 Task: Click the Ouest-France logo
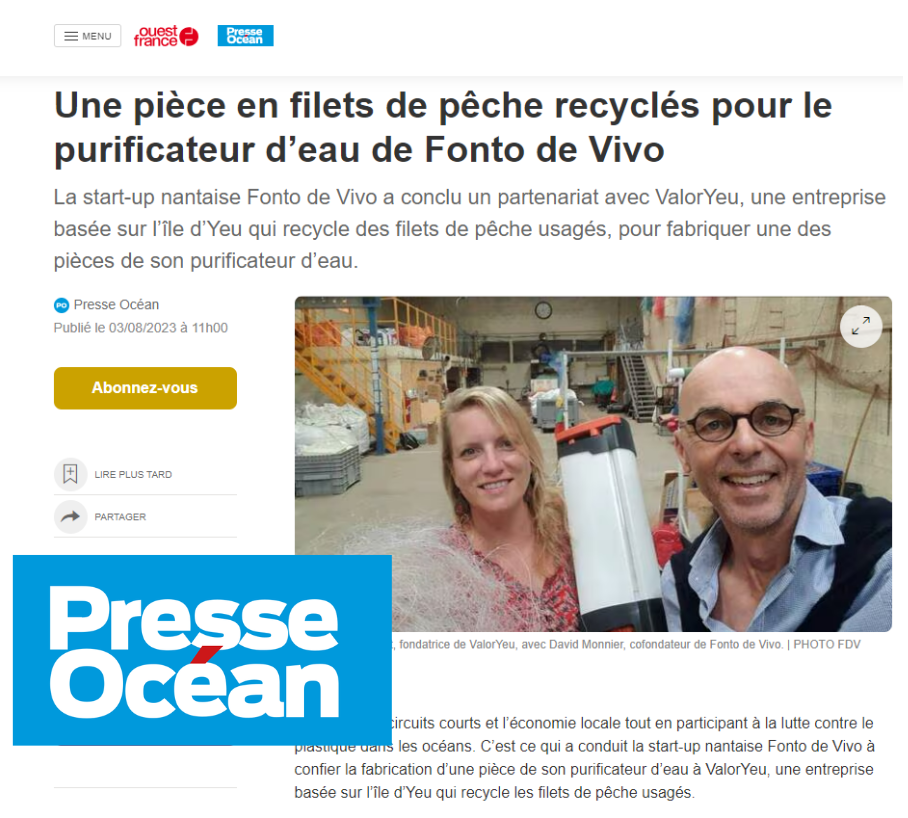tap(166, 36)
